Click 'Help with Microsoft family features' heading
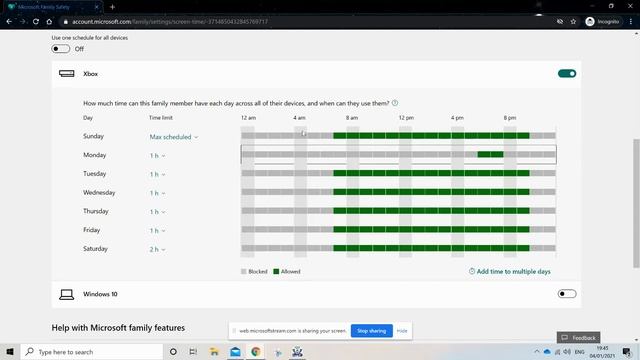This screenshot has height=360, width=640. 118,328
